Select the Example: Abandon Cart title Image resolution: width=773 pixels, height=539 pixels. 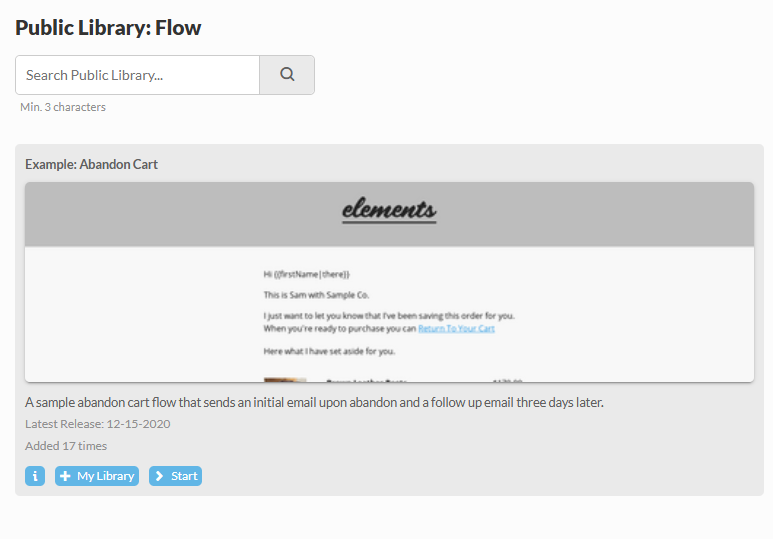point(91,164)
